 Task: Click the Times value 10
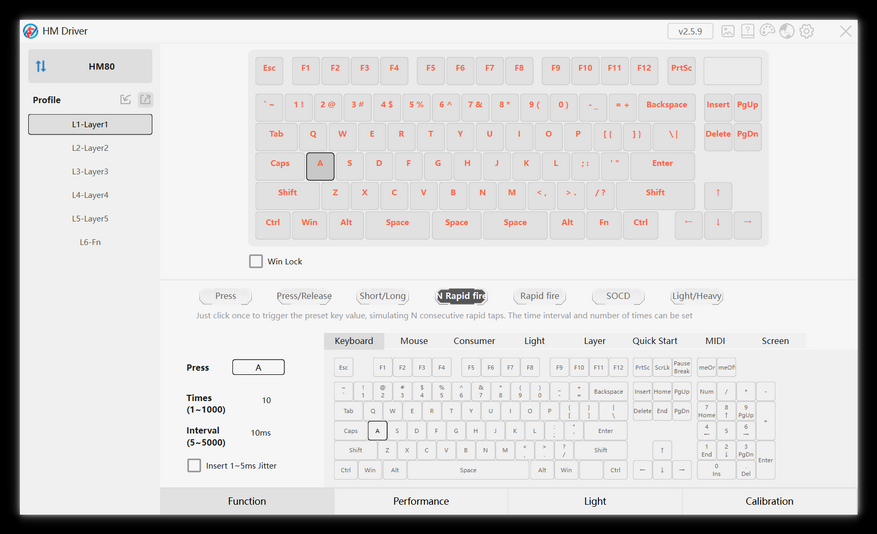click(267, 400)
